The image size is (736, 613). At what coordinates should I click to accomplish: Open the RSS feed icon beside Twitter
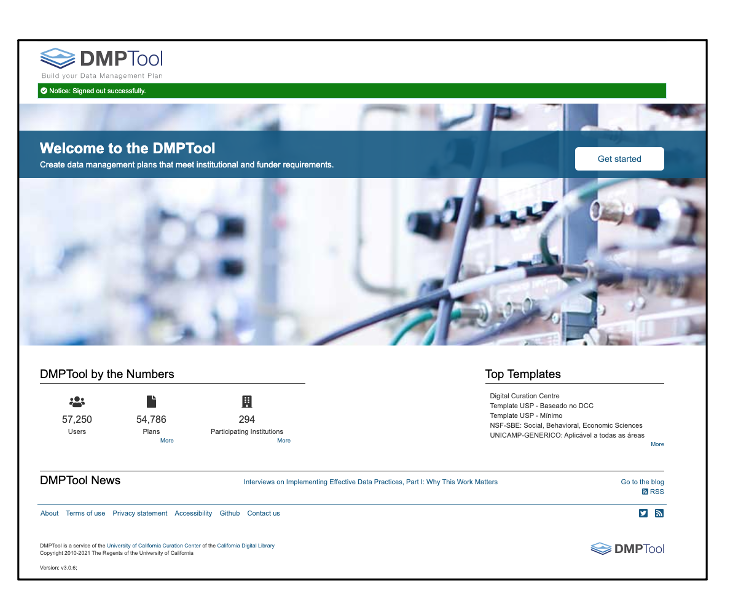tap(659, 513)
